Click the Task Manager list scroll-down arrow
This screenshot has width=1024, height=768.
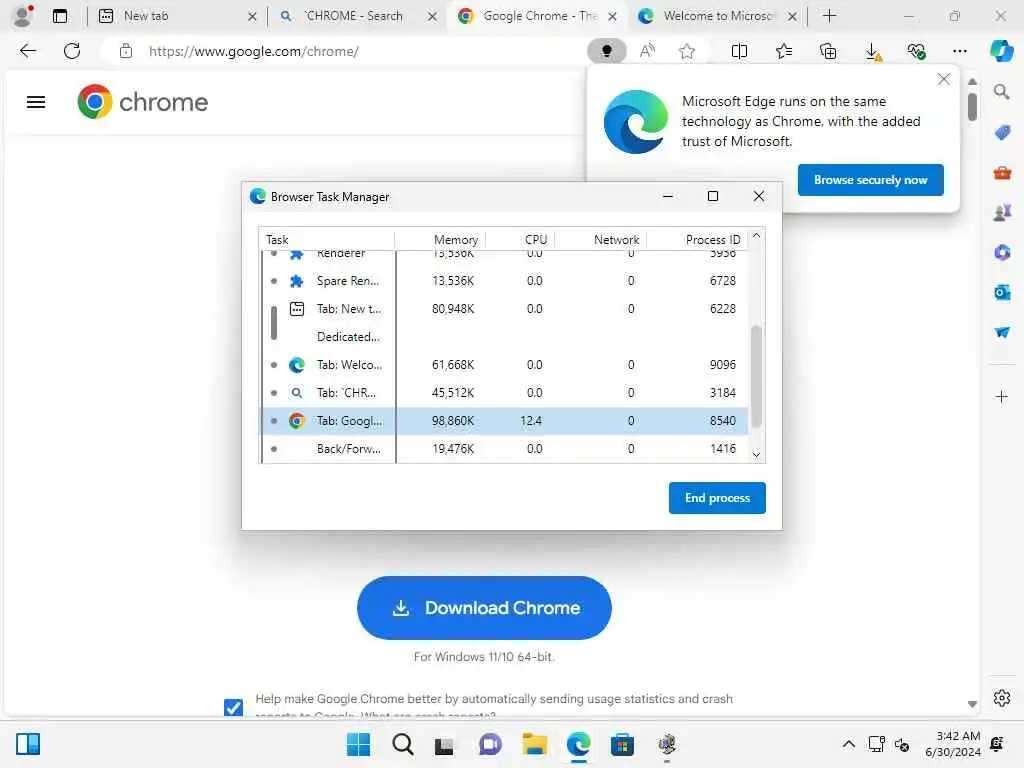(x=756, y=455)
